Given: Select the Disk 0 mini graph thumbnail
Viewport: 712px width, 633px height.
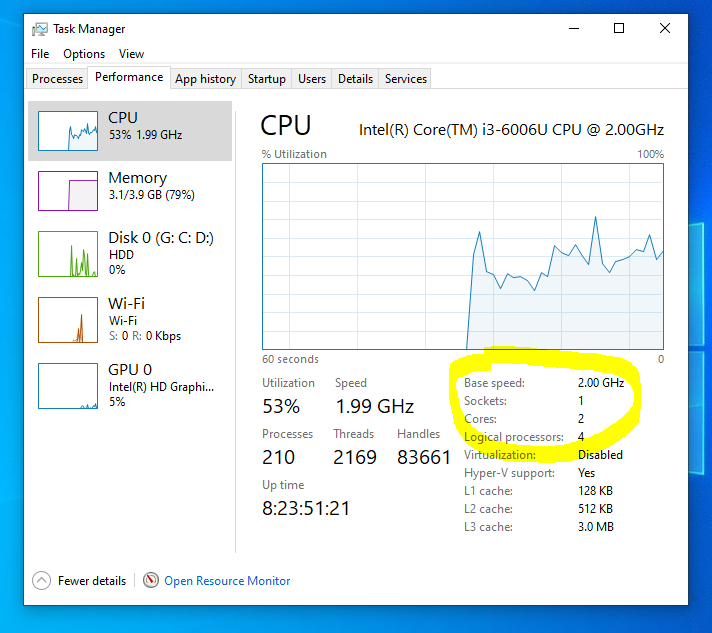Looking at the screenshot, I should [68, 254].
